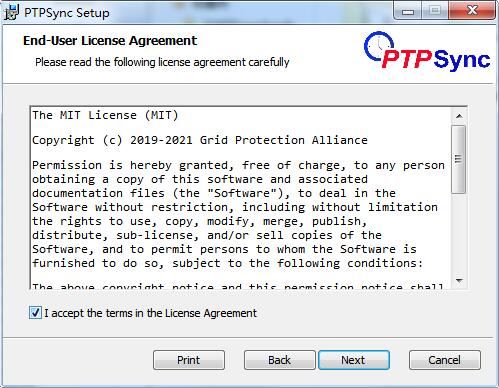Click "I accept the terms" label text
Viewport: 499px width, 388px height.
(x=150, y=313)
